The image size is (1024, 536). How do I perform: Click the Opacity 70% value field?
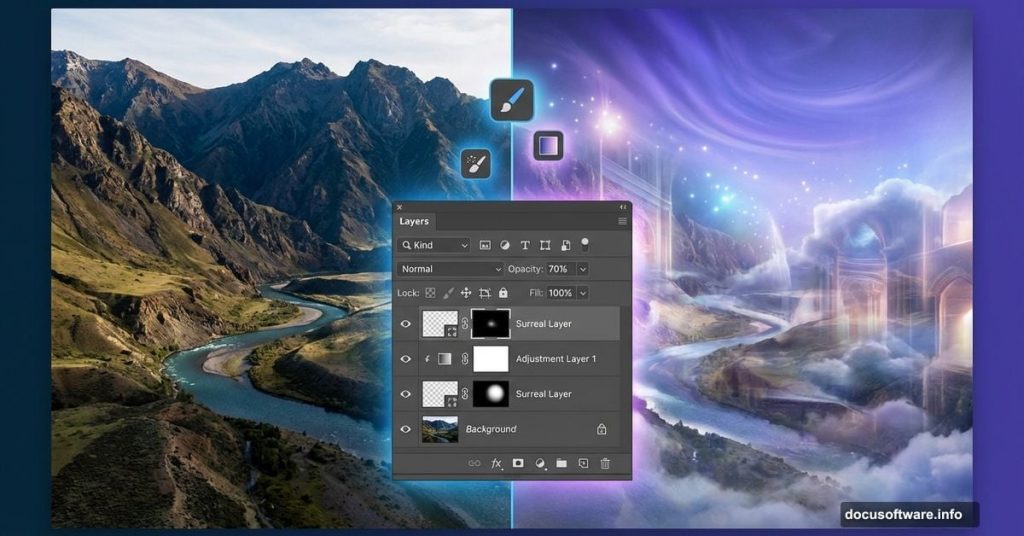pyautogui.click(x=561, y=269)
